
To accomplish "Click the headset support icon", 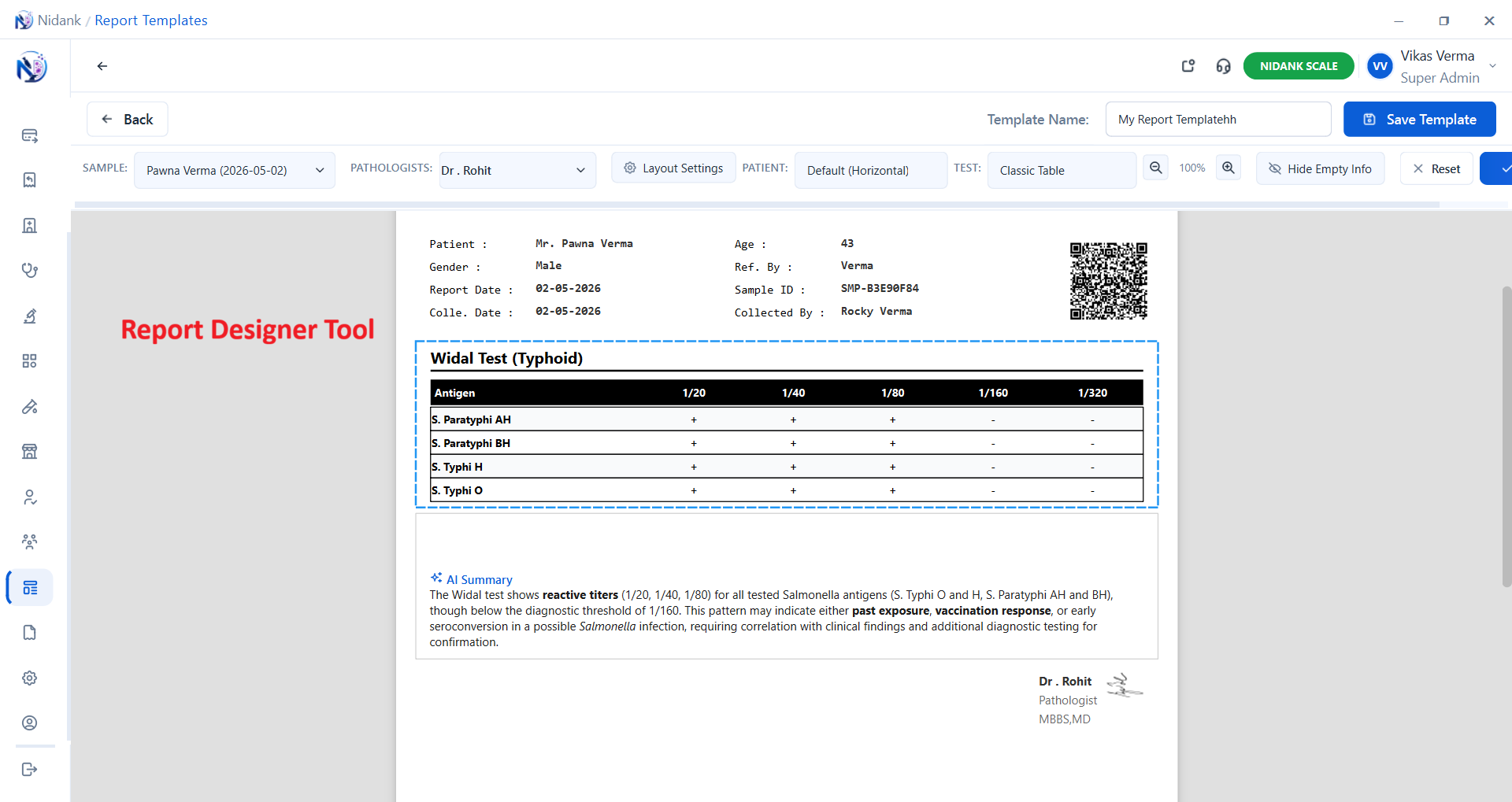I will 1223,66.
